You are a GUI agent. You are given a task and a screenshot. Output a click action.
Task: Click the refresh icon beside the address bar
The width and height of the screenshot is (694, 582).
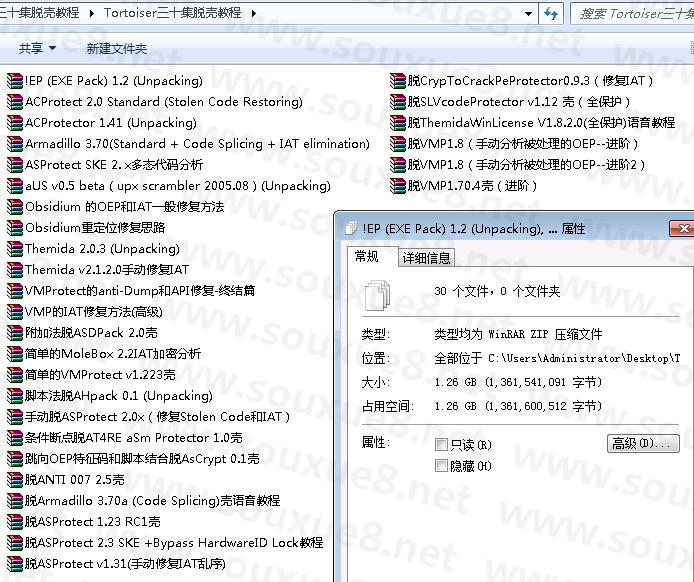point(551,13)
